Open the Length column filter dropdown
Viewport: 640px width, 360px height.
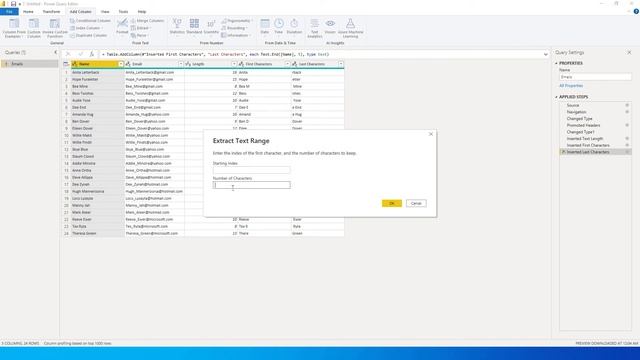click(234, 64)
